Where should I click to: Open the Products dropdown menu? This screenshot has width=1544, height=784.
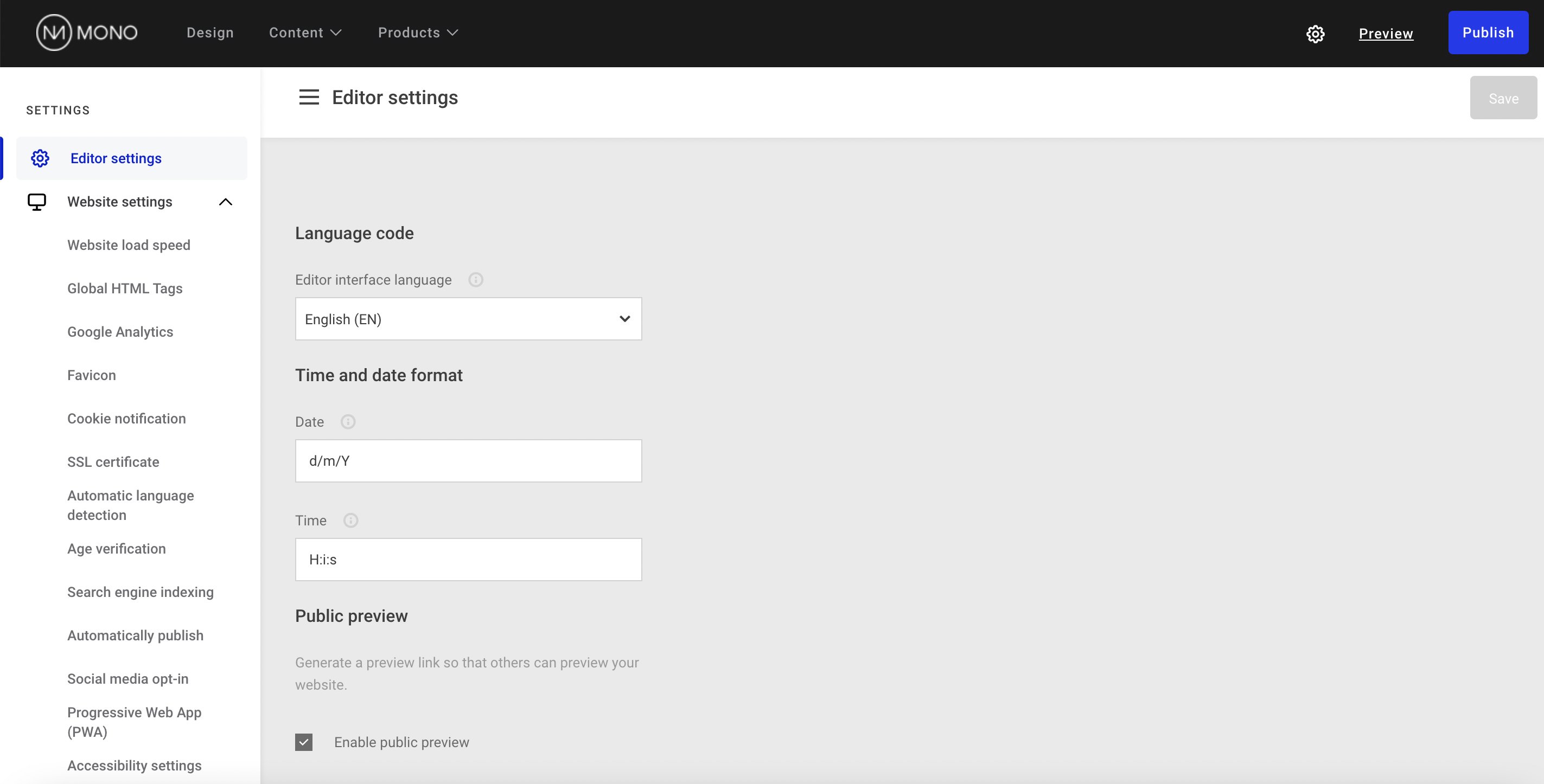418,33
